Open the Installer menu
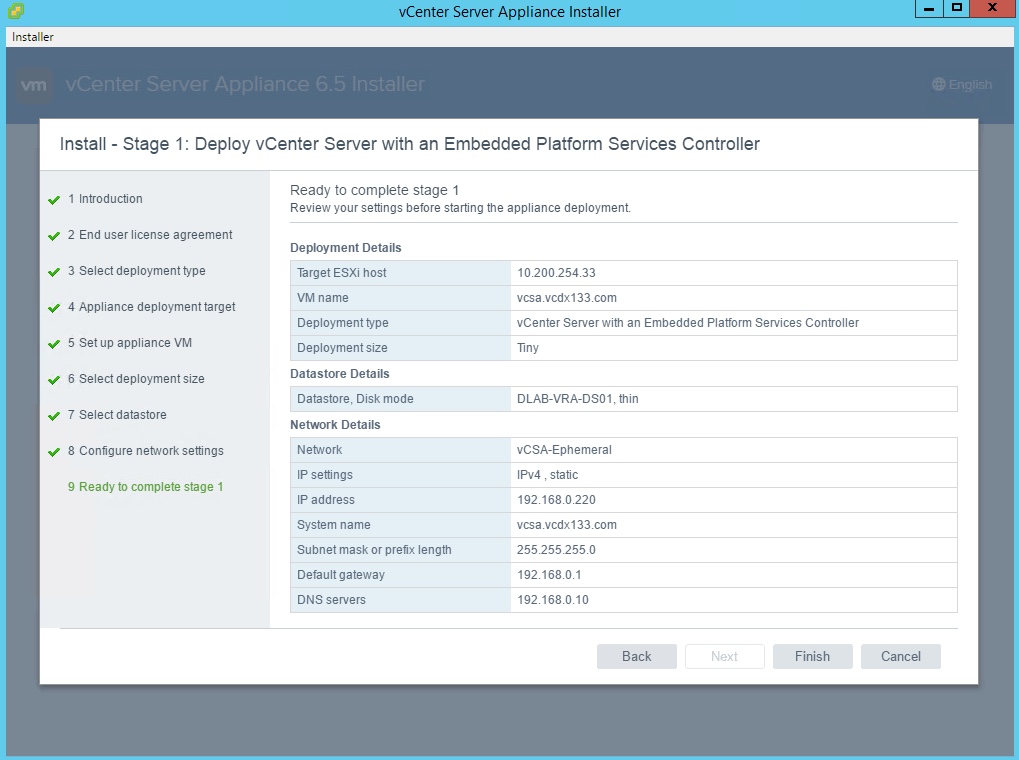The image size is (1019, 760). coord(33,37)
